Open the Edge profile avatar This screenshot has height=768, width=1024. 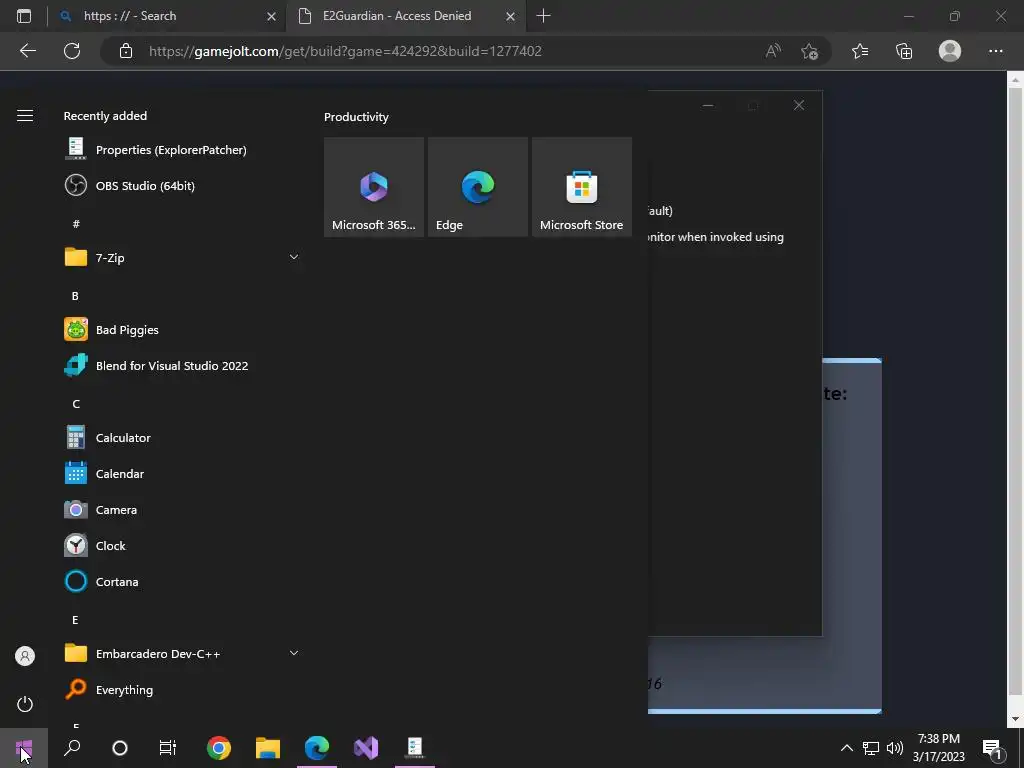point(950,51)
